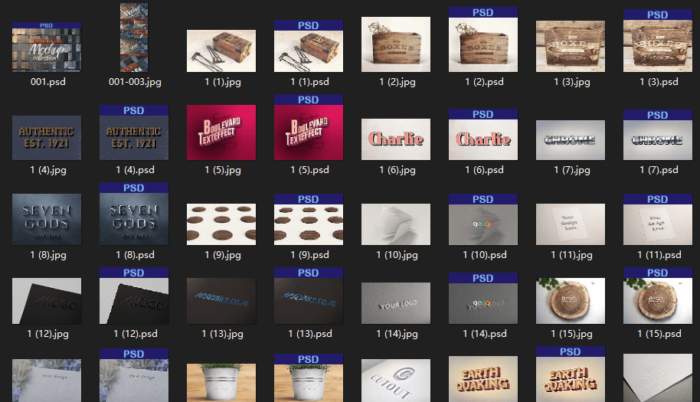Image resolution: width=700 pixels, height=402 pixels.
Task: Select the Your Logo 1 (14).jpg thumbnail
Action: click(395, 300)
